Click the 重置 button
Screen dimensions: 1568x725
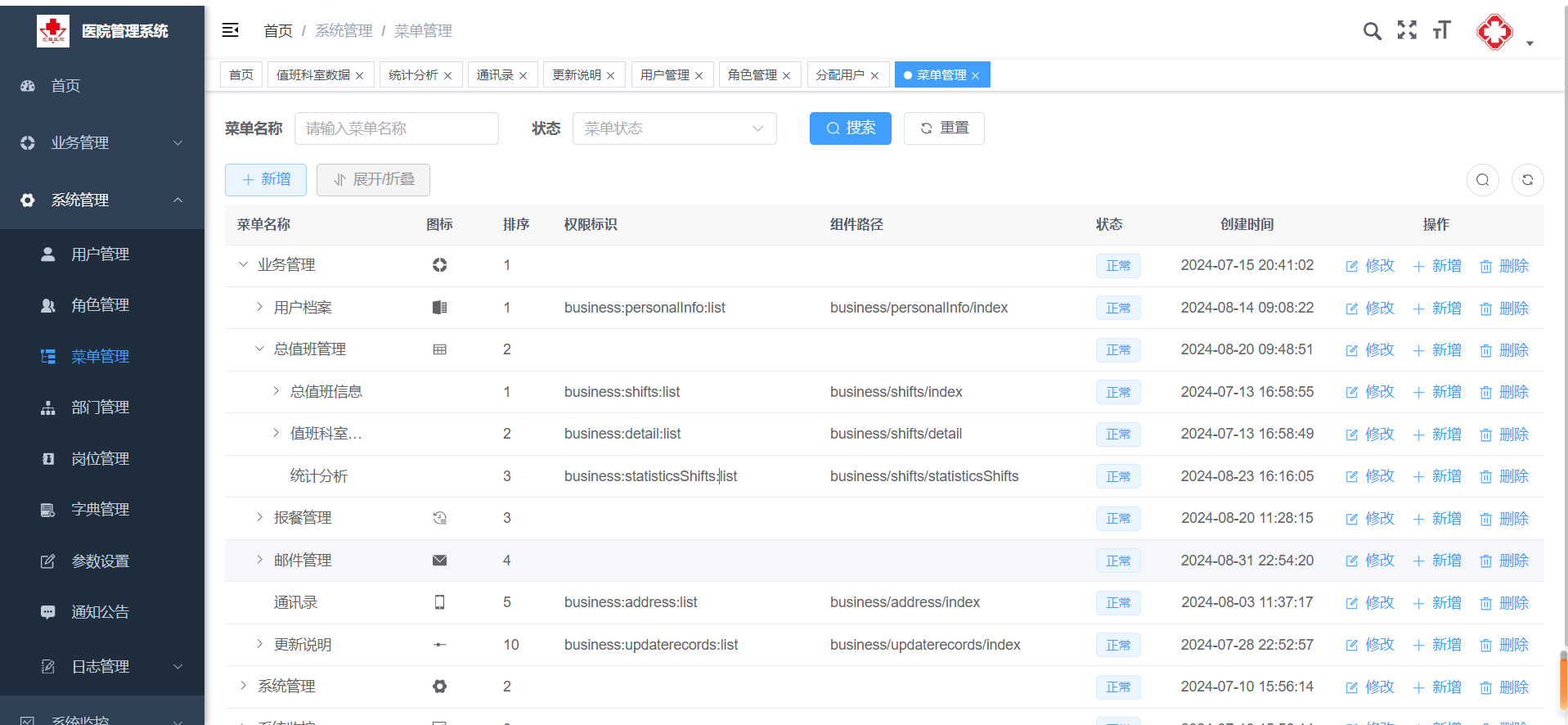coord(944,128)
